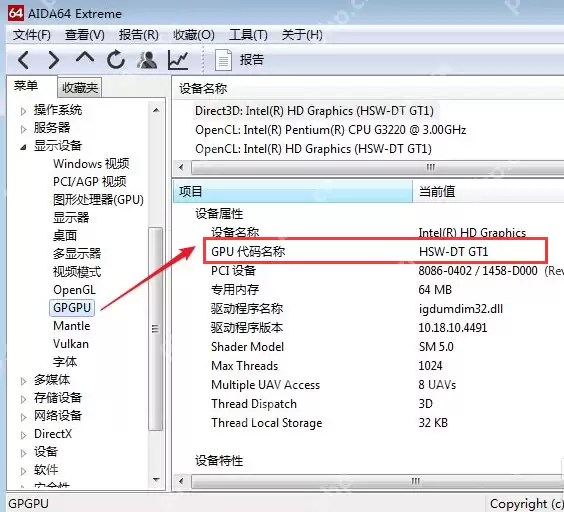Open the 文件(F) menu
This screenshot has width=564, height=512.
point(32,35)
